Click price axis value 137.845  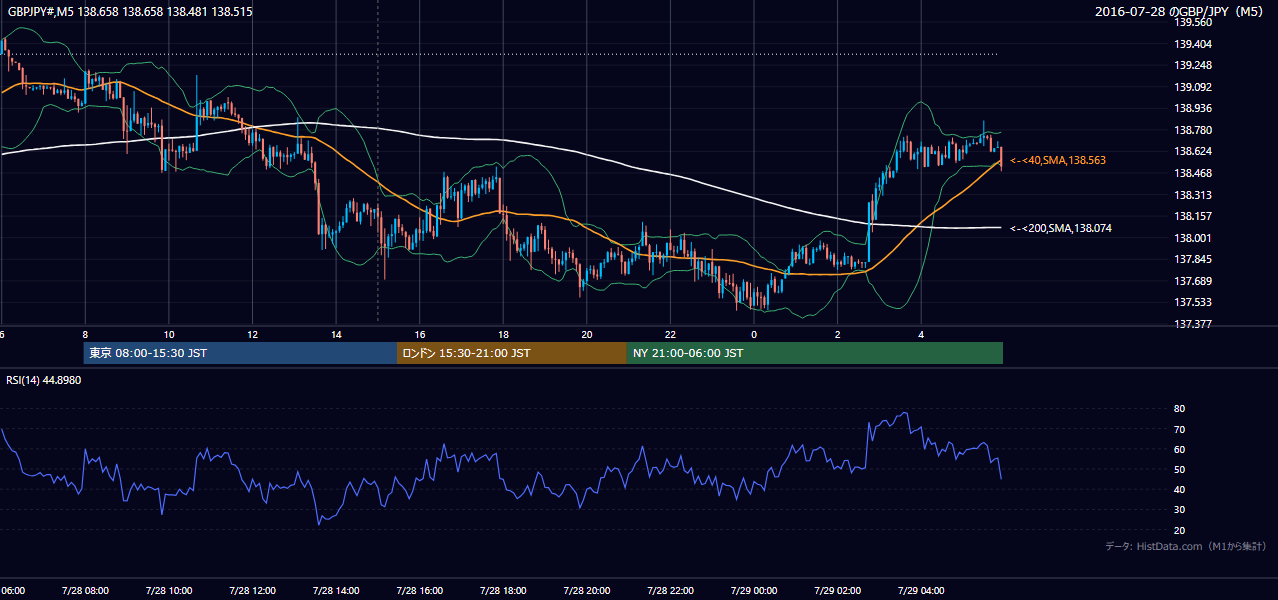1192,259
